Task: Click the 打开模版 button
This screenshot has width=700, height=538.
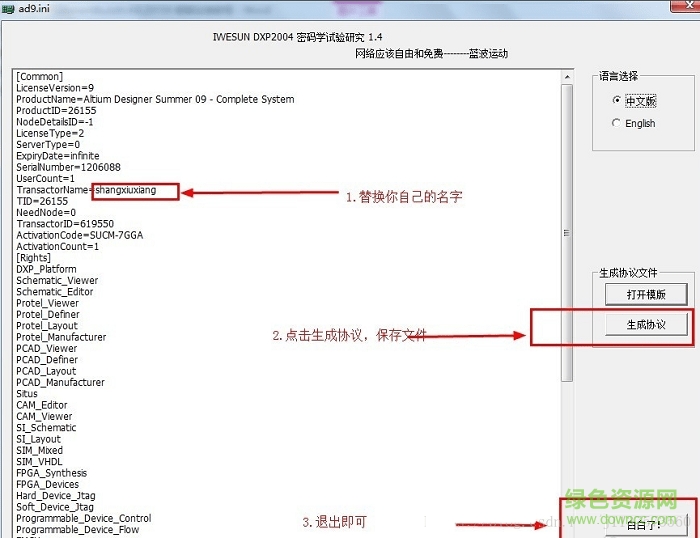Action: click(x=646, y=294)
